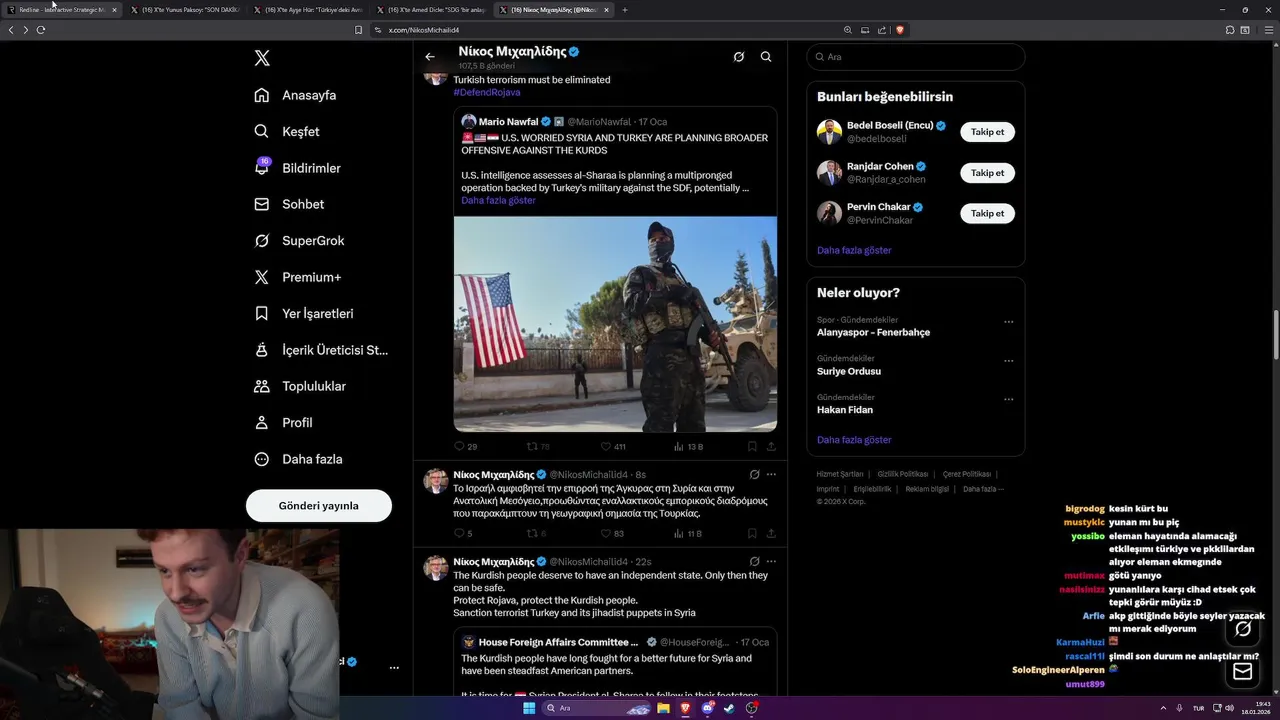Open more options on the 22s post
Screen dimensions: 1280x720
point(771,562)
